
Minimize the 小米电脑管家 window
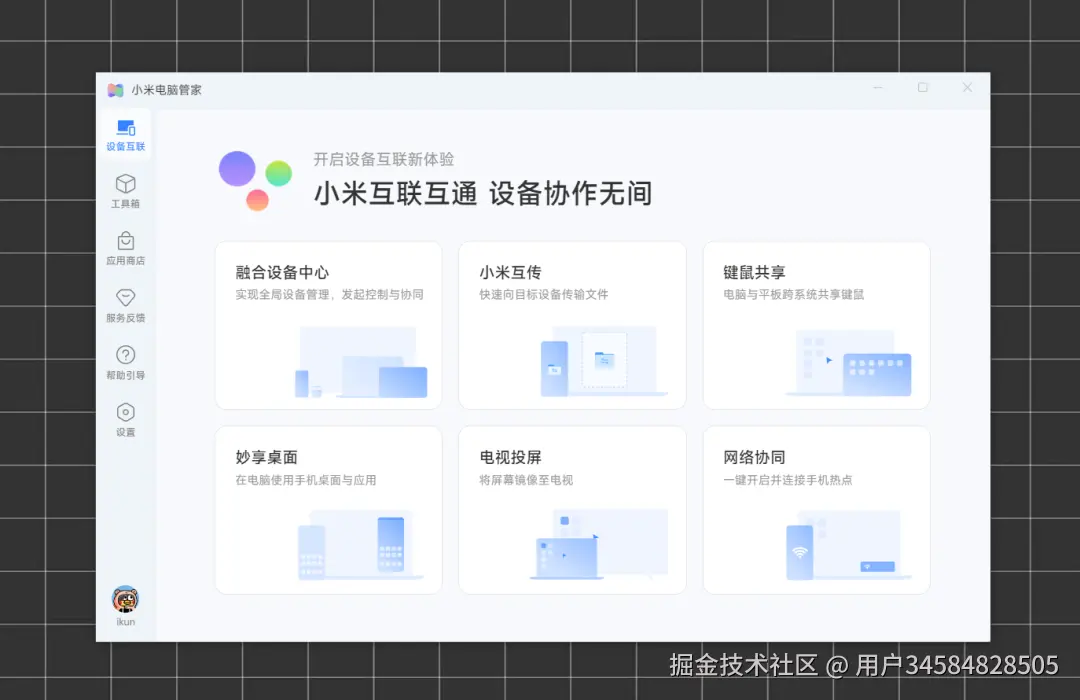(878, 88)
